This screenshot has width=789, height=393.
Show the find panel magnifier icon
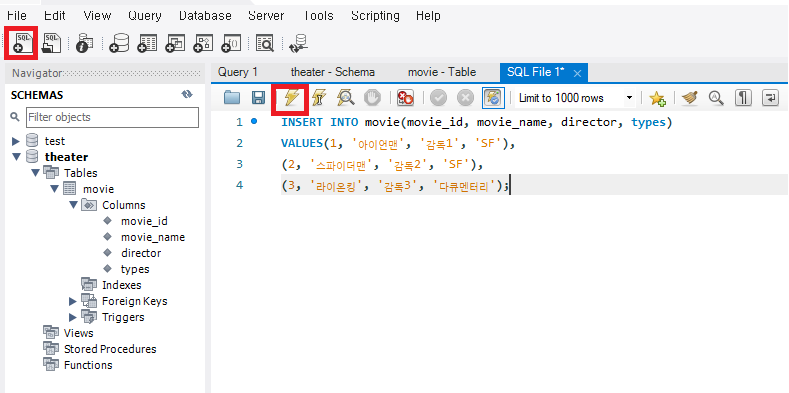pyautogui.click(x=716, y=98)
